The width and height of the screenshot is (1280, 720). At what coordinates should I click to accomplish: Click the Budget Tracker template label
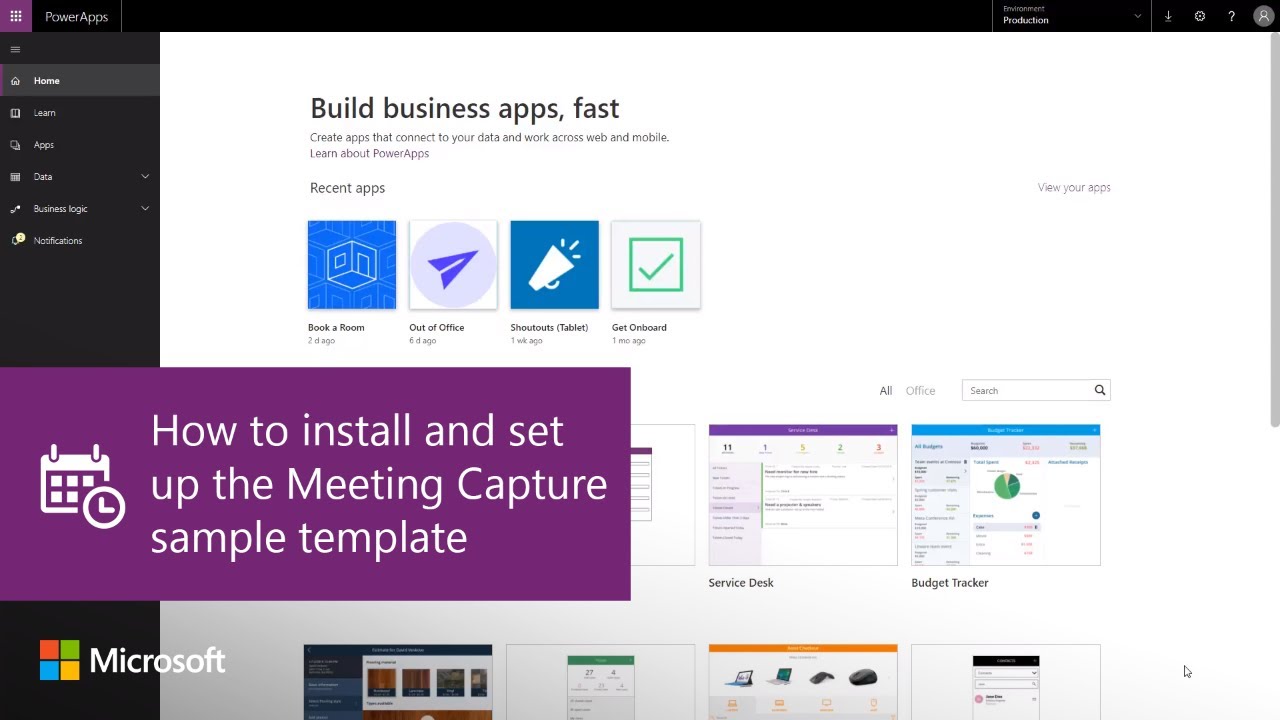click(x=950, y=583)
